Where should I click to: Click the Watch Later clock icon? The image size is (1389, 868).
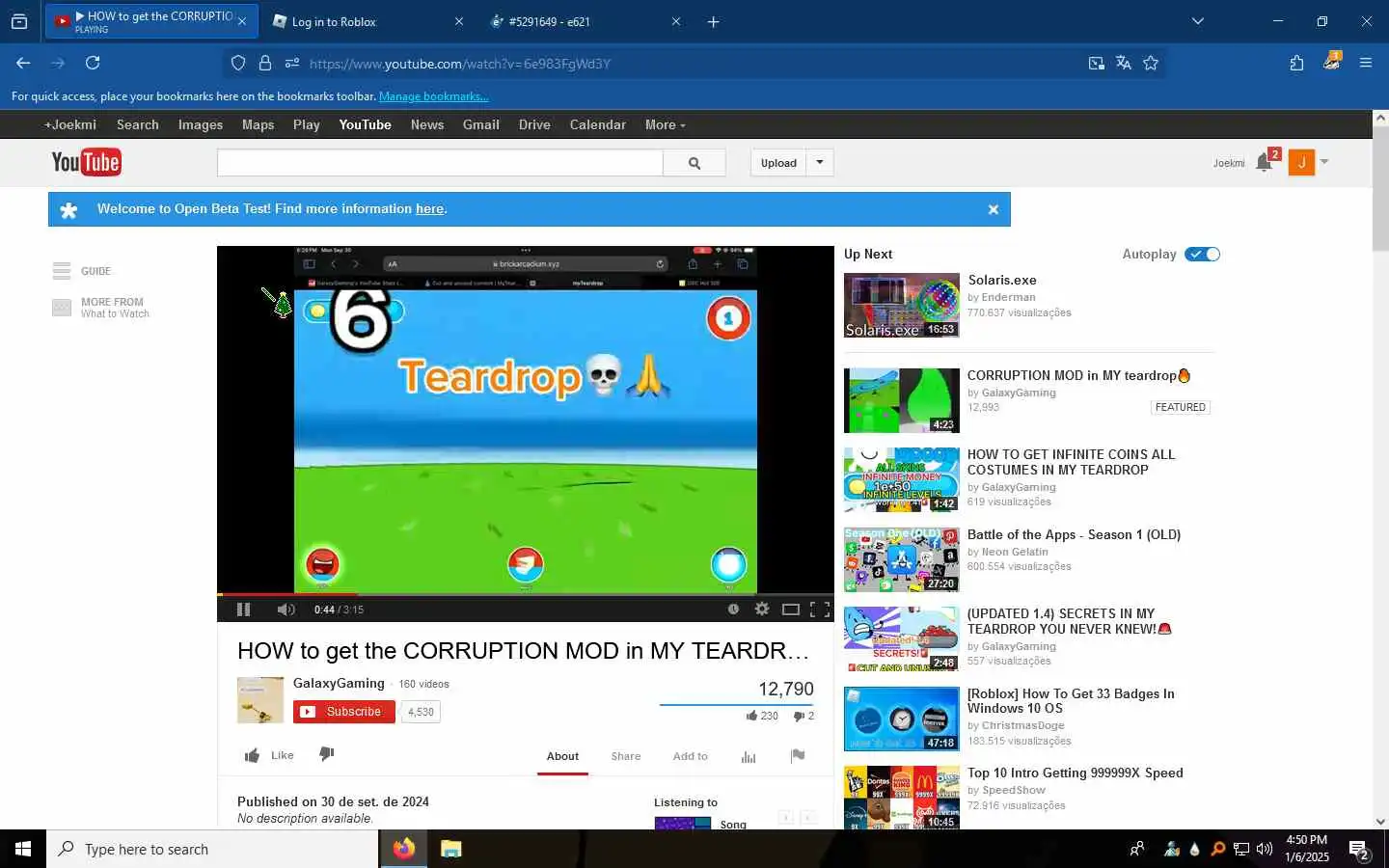733,609
